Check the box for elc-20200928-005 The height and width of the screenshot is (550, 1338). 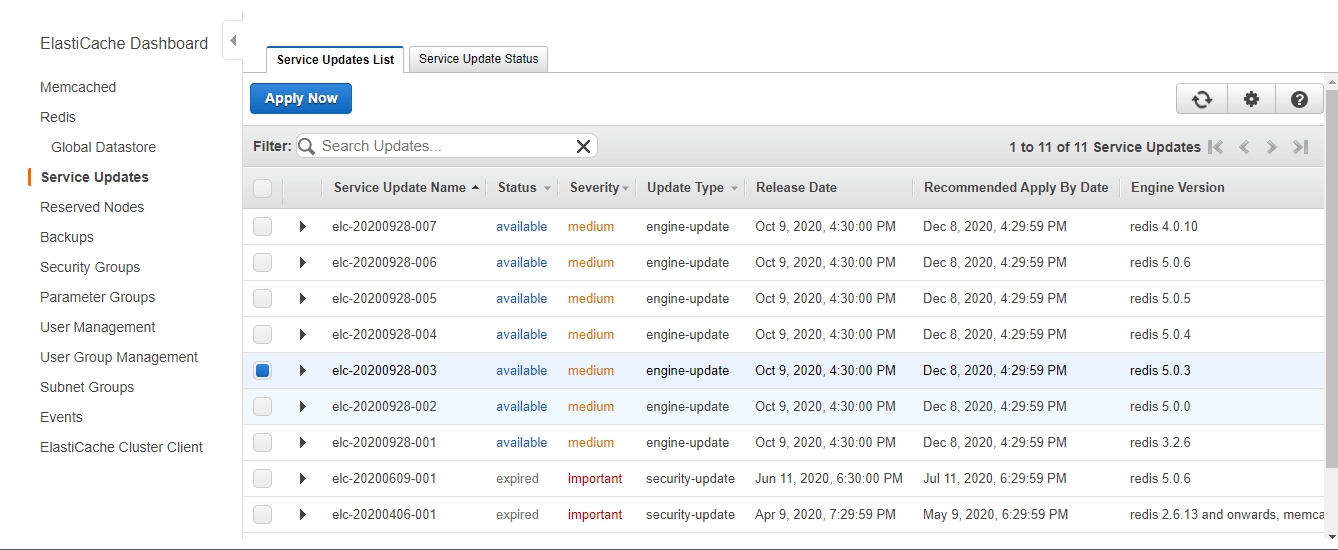(x=262, y=299)
